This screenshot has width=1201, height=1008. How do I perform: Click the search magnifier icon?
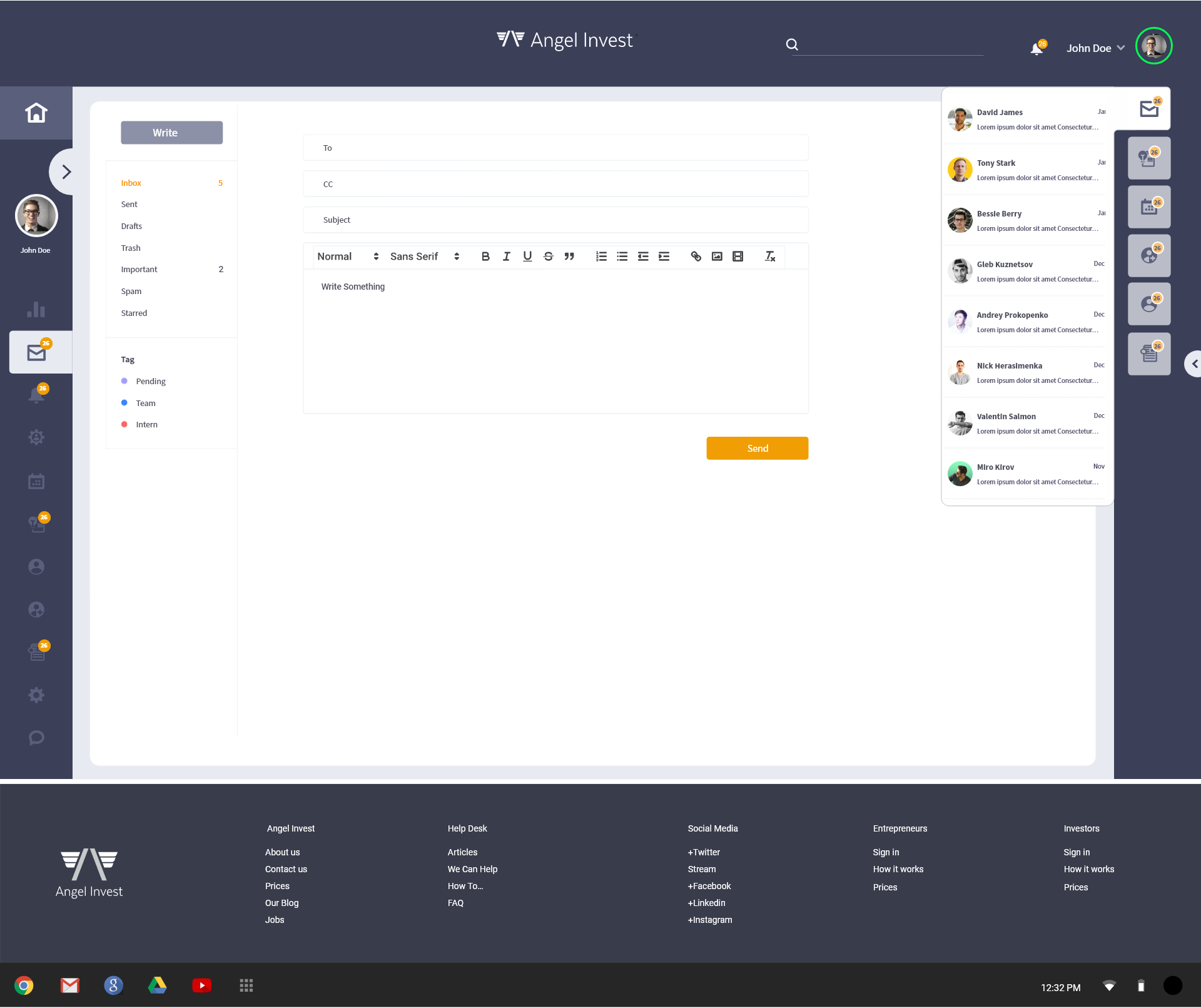792,44
